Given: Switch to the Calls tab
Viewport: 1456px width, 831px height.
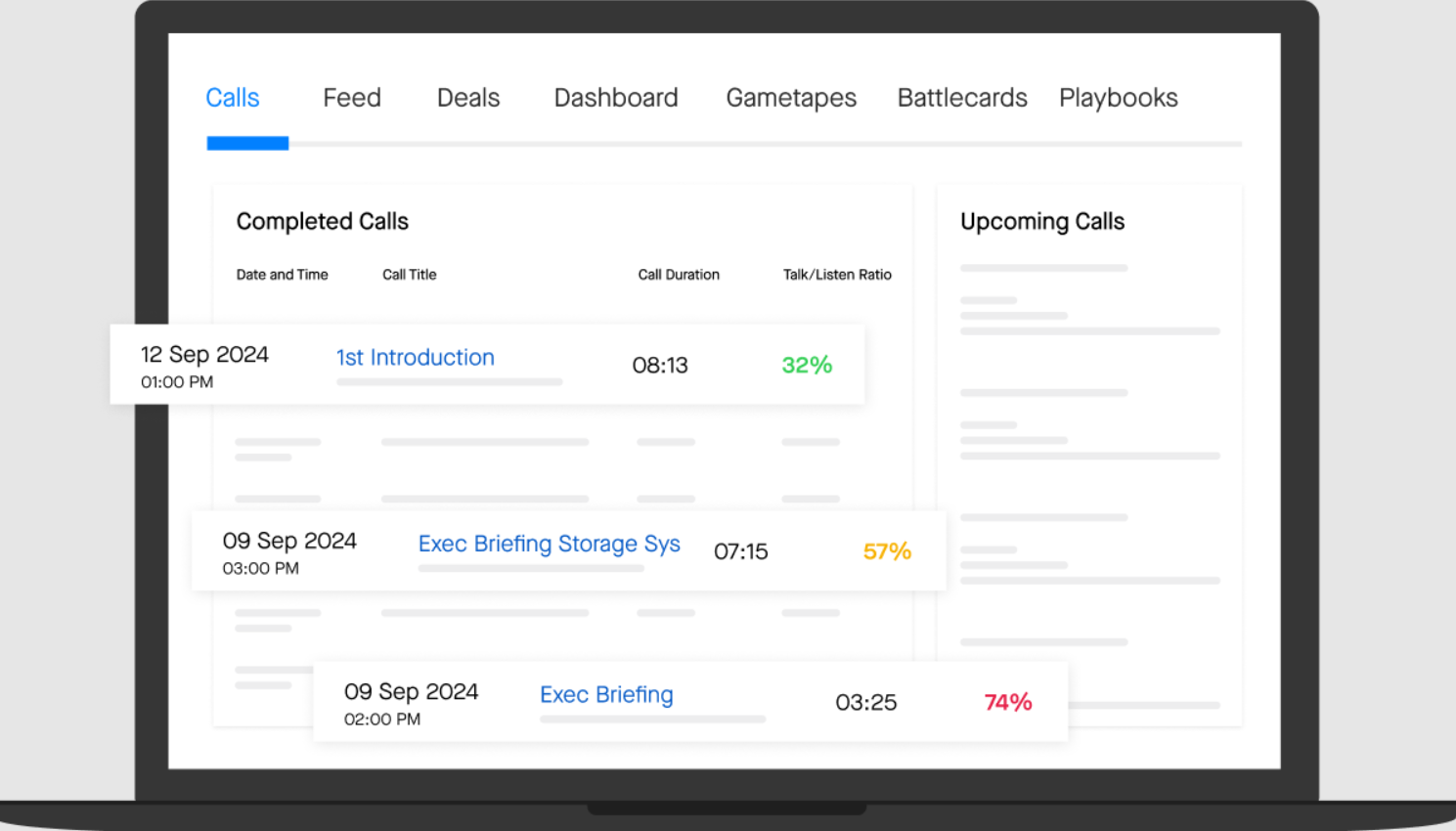Looking at the screenshot, I should 232,98.
